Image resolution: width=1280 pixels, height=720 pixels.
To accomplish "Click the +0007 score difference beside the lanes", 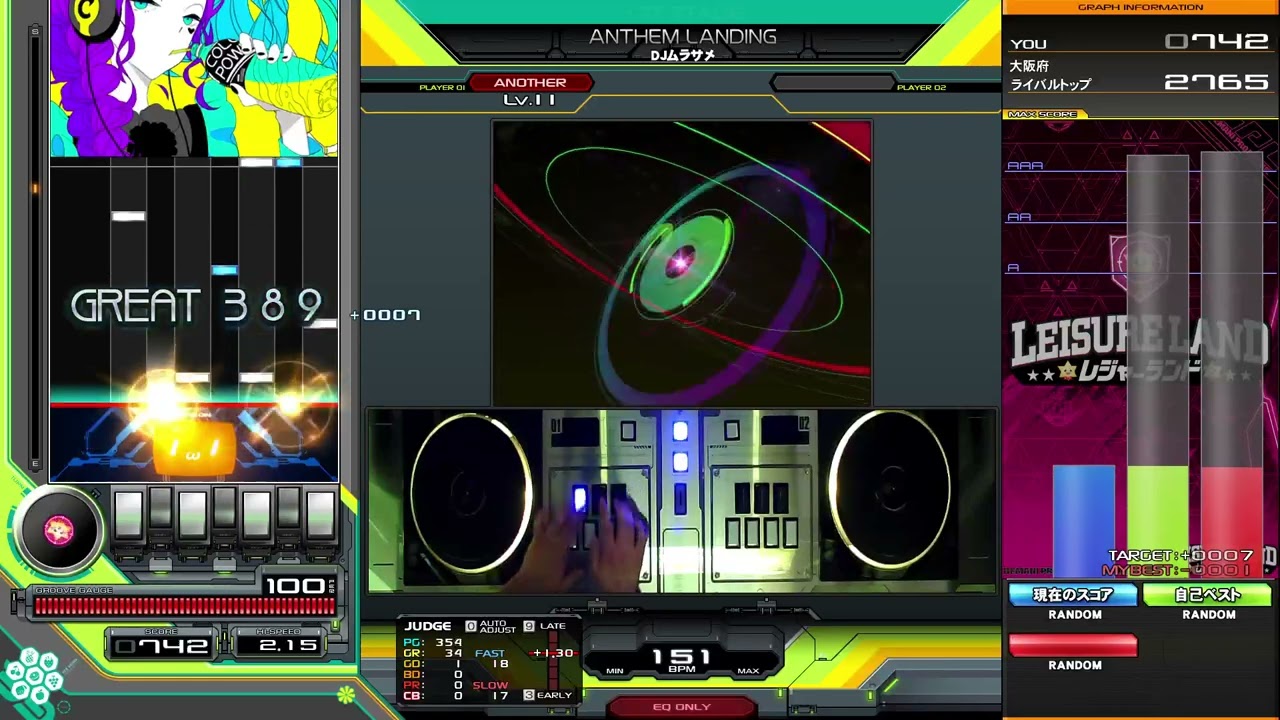I will point(386,315).
